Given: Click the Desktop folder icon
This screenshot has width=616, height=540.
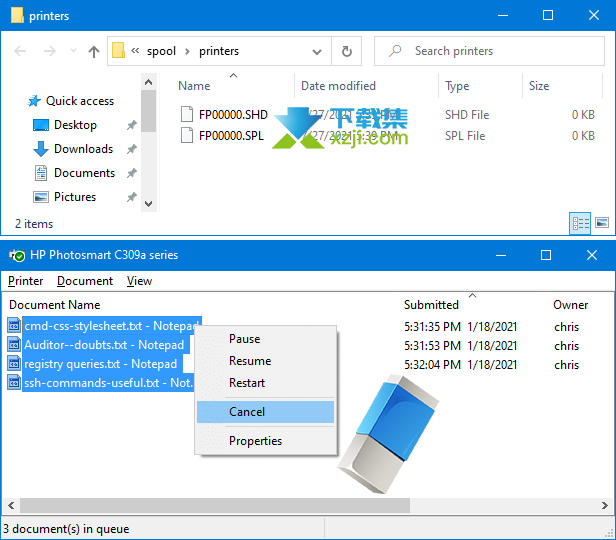Looking at the screenshot, I should (41, 125).
